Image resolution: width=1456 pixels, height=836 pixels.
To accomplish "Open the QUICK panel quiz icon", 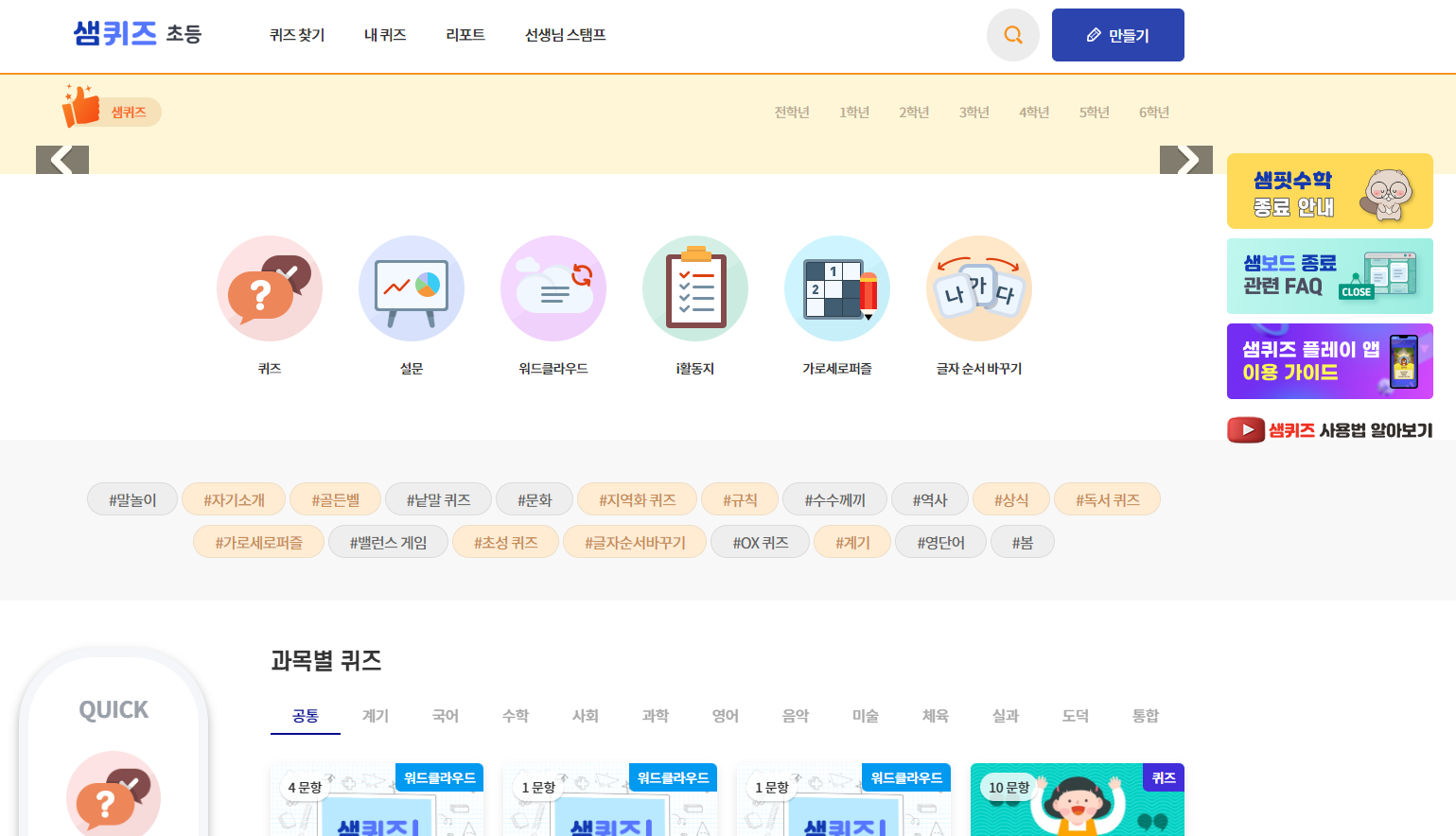I will [114, 794].
